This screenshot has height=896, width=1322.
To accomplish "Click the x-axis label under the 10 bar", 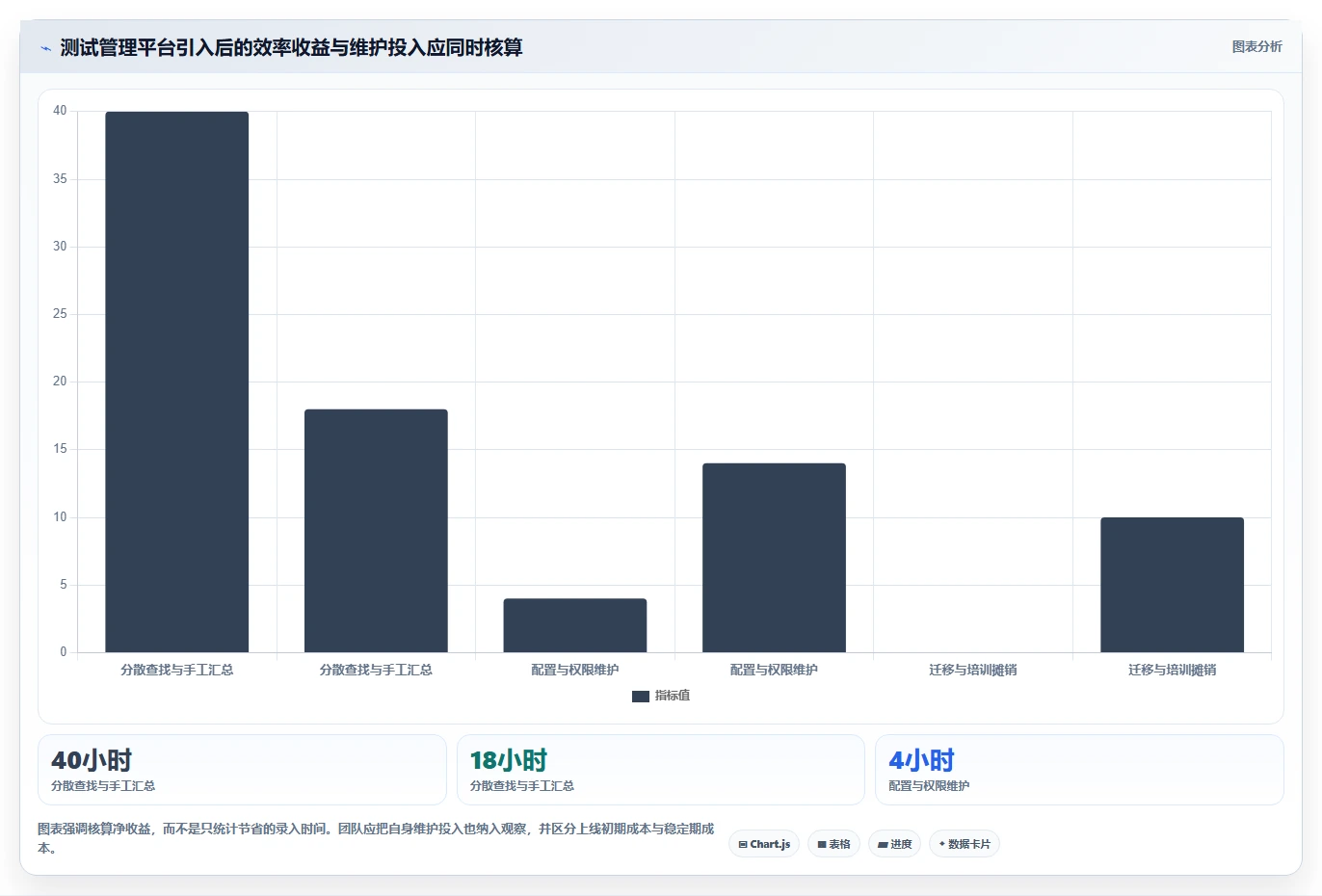I will (x=1172, y=670).
